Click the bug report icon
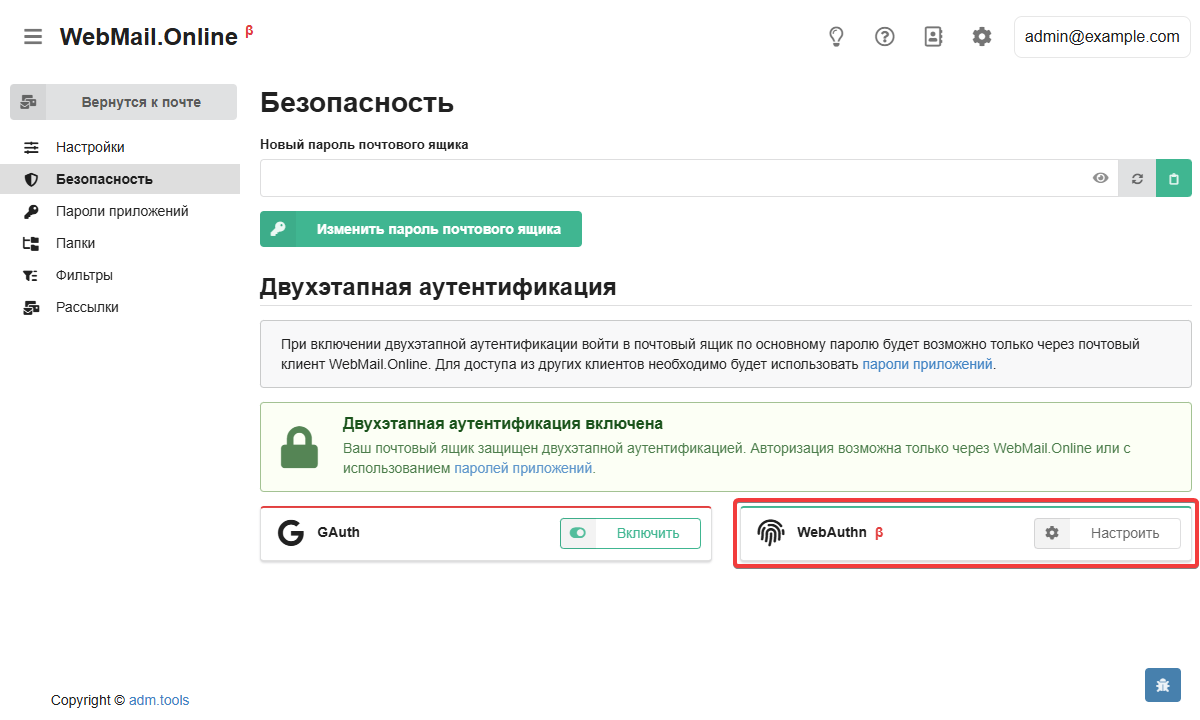1200x720 pixels. tap(1163, 685)
